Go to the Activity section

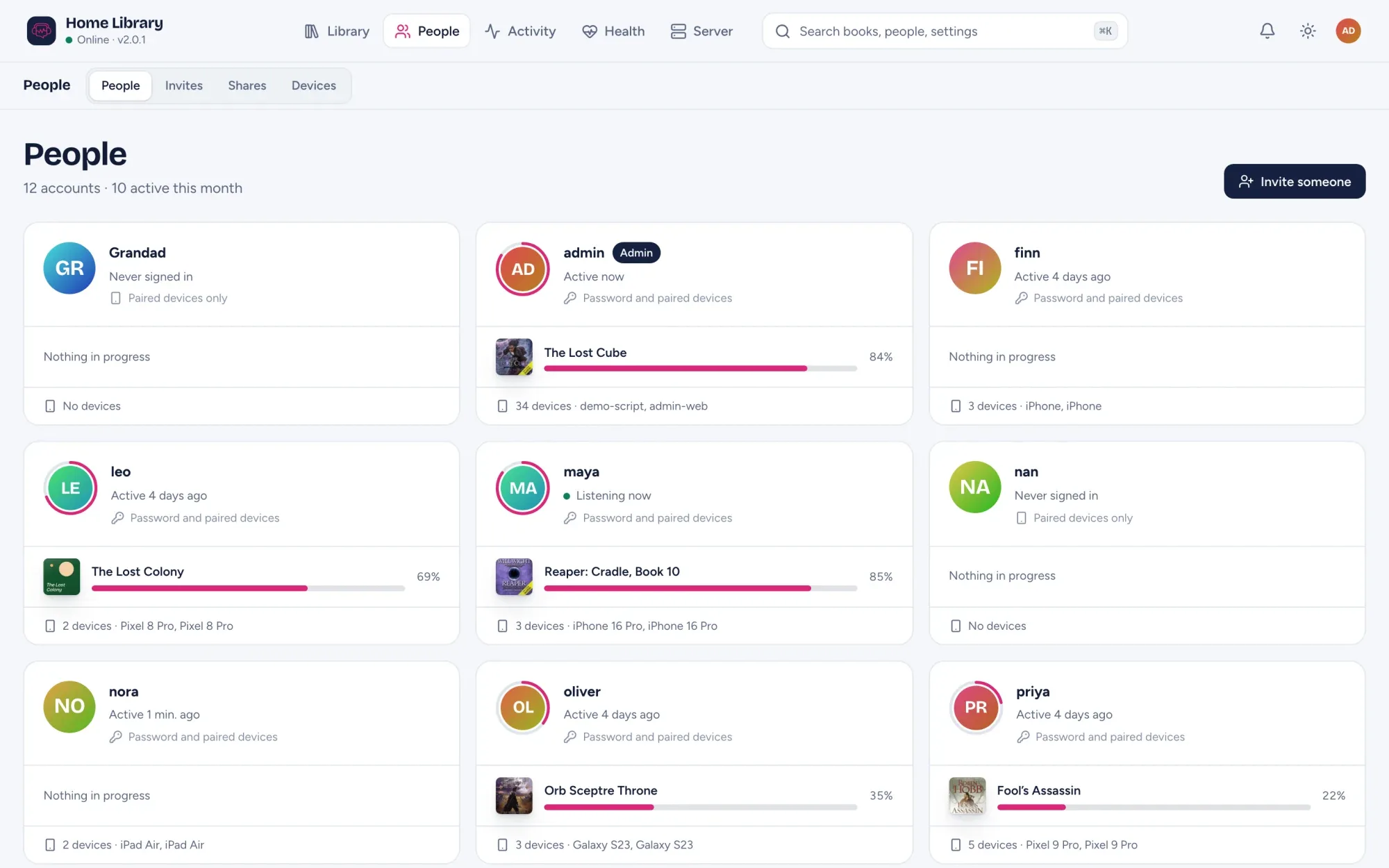pyautogui.click(x=520, y=31)
